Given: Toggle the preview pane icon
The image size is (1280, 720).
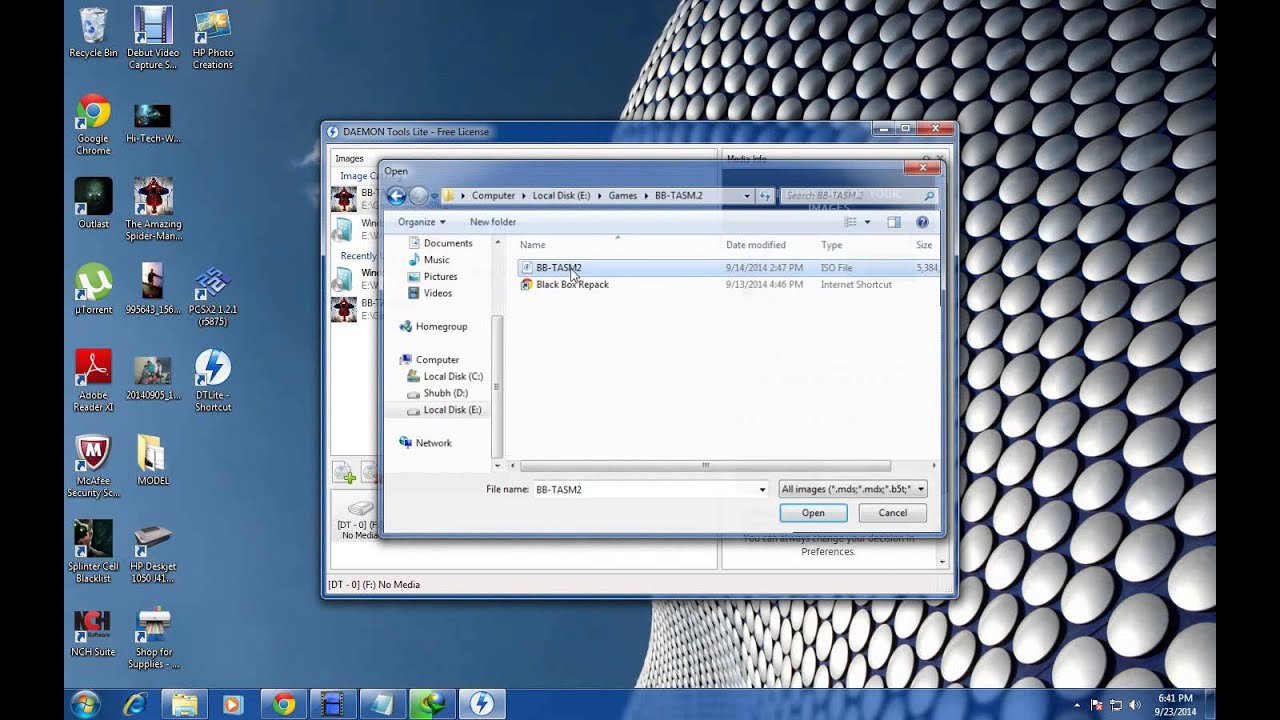Looking at the screenshot, I should pos(894,222).
